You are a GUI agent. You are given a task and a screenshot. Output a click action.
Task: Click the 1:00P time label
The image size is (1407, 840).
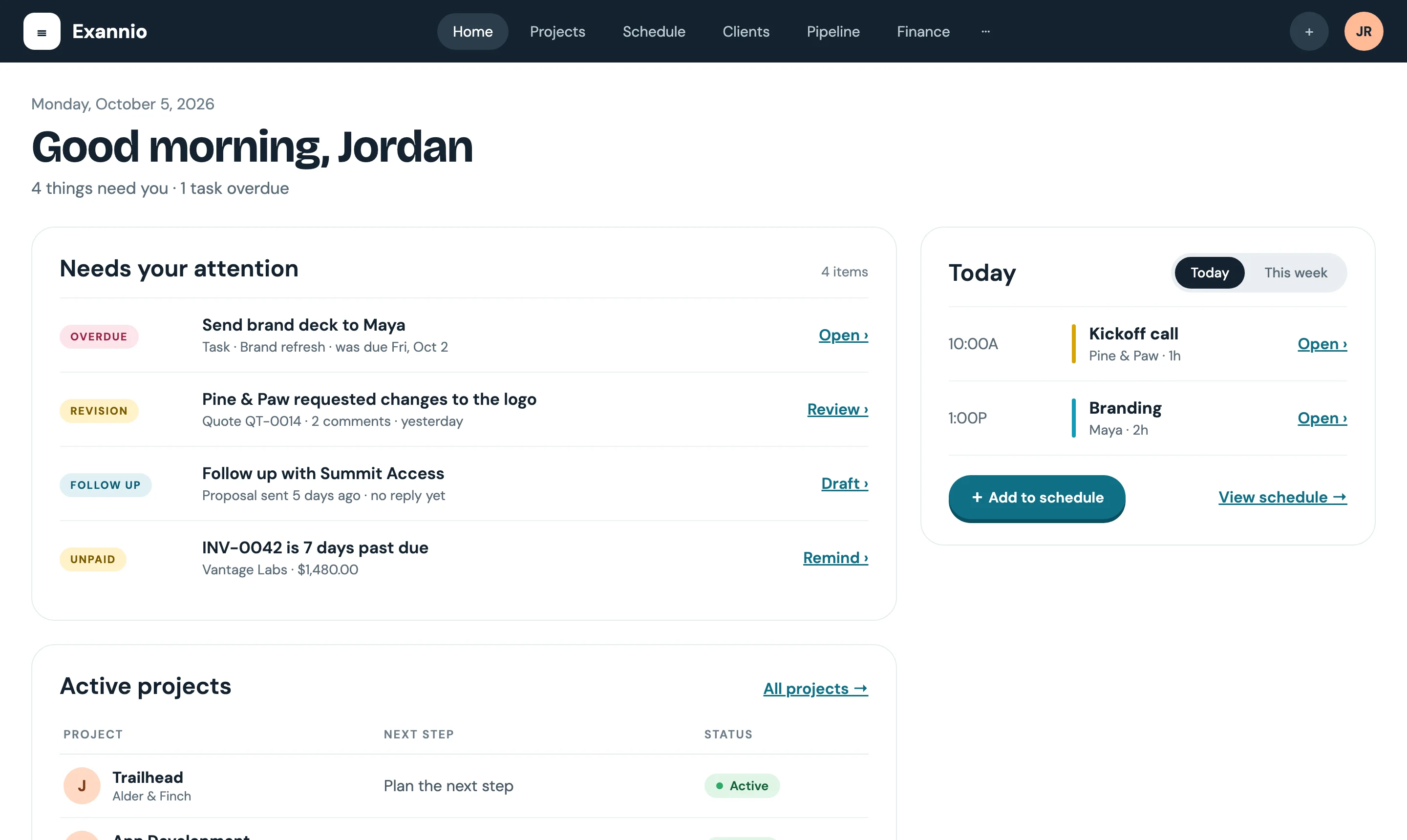[967, 418]
